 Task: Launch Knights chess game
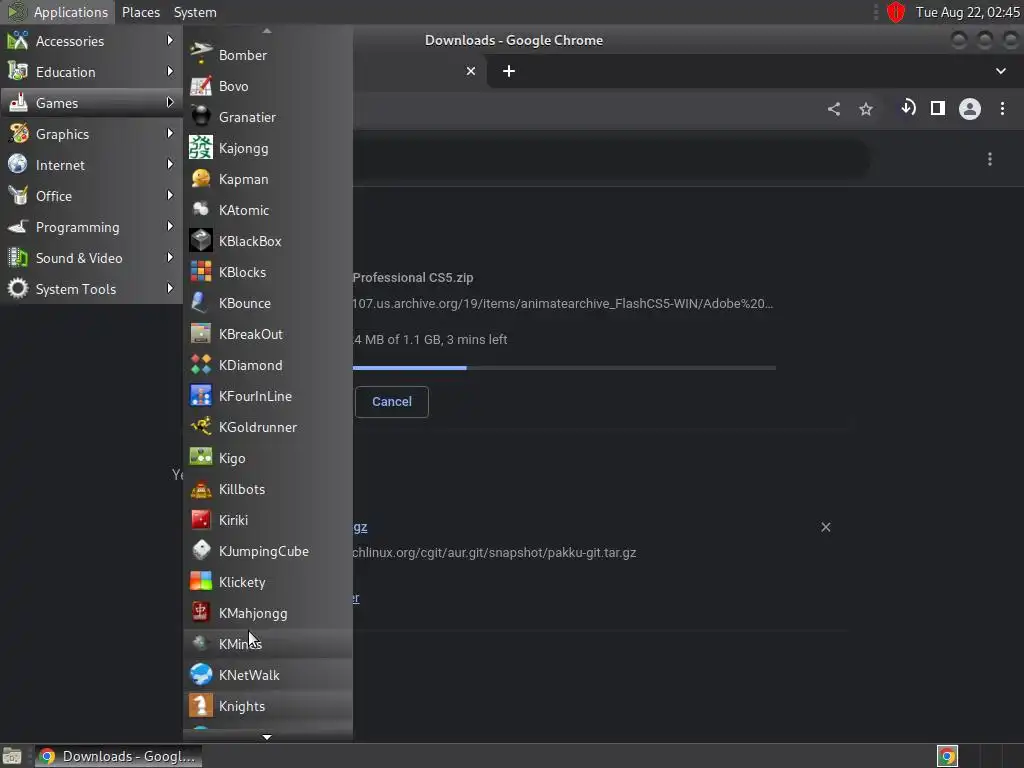(x=268, y=706)
